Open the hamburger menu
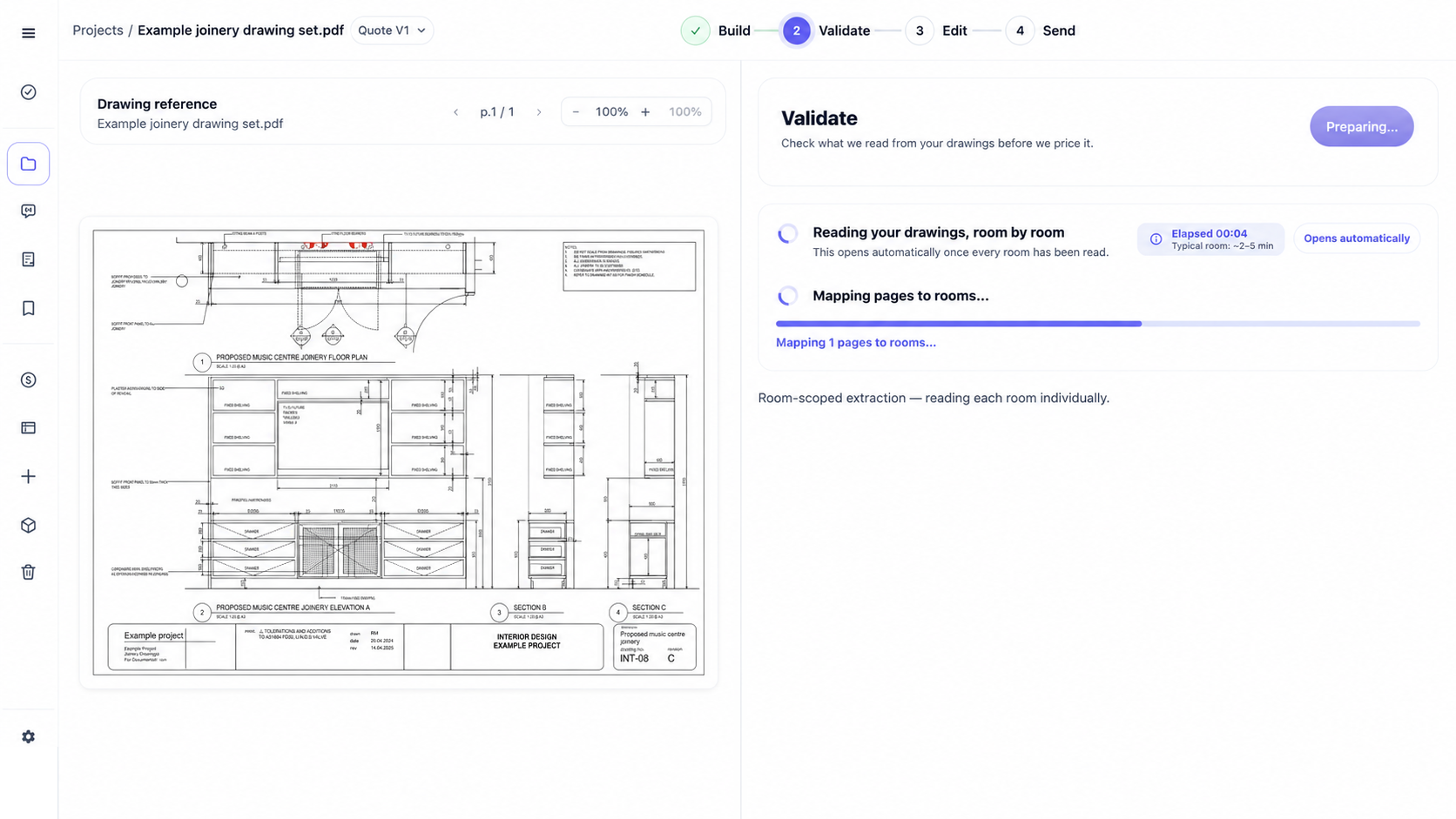The width and height of the screenshot is (1456, 819). click(x=29, y=33)
